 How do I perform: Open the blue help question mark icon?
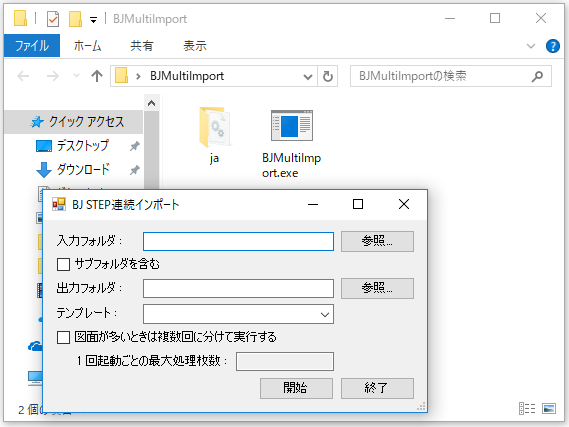(x=552, y=46)
